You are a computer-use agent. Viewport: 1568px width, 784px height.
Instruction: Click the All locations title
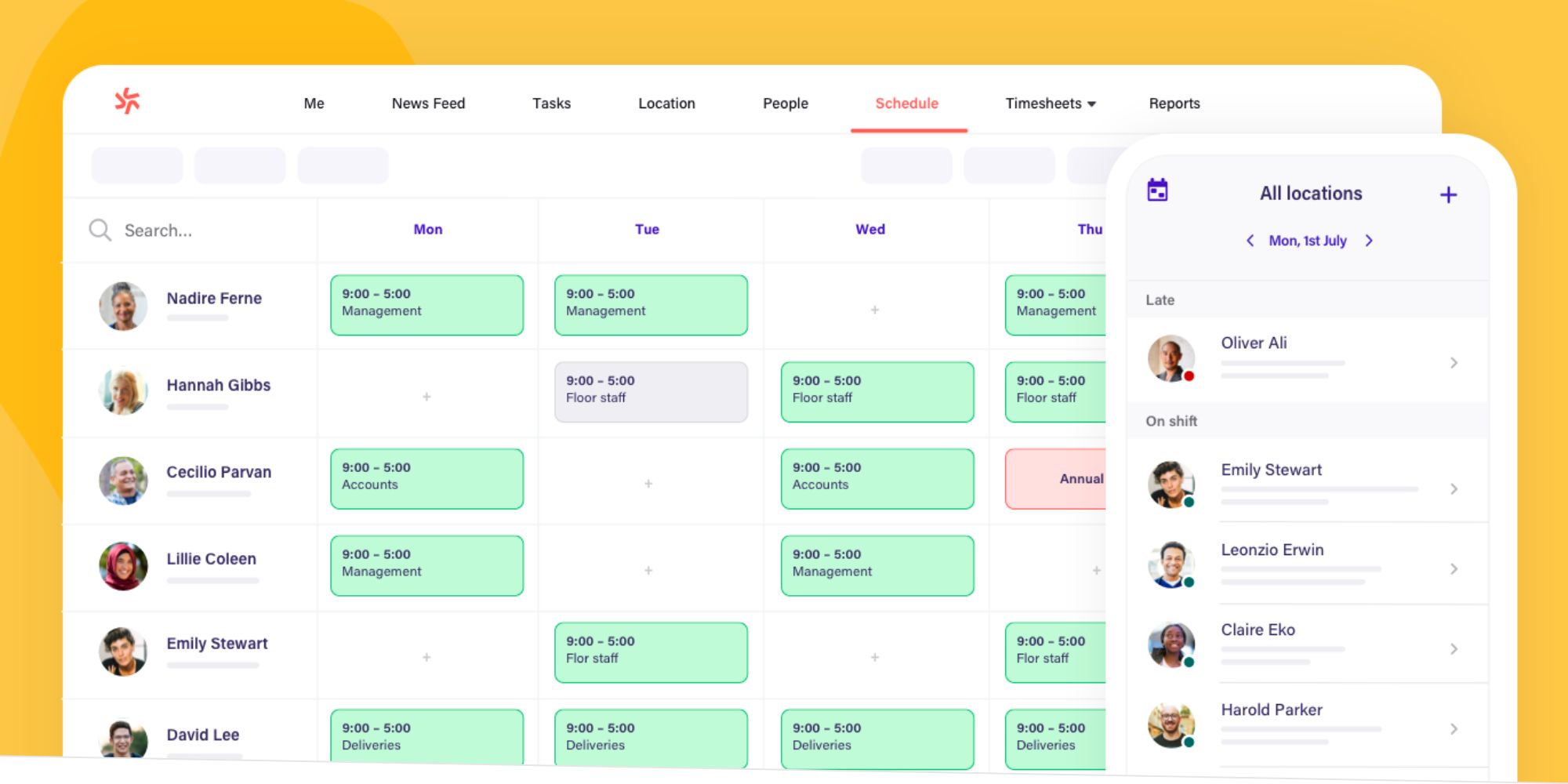click(x=1311, y=194)
